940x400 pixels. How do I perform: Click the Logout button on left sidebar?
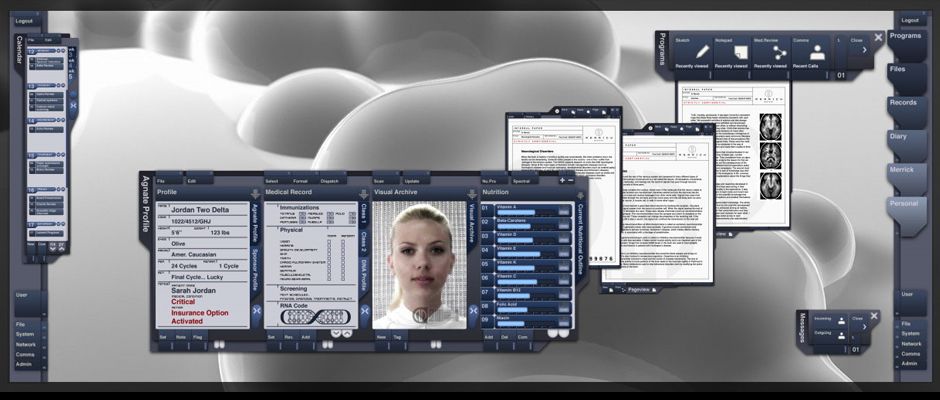pos(24,20)
